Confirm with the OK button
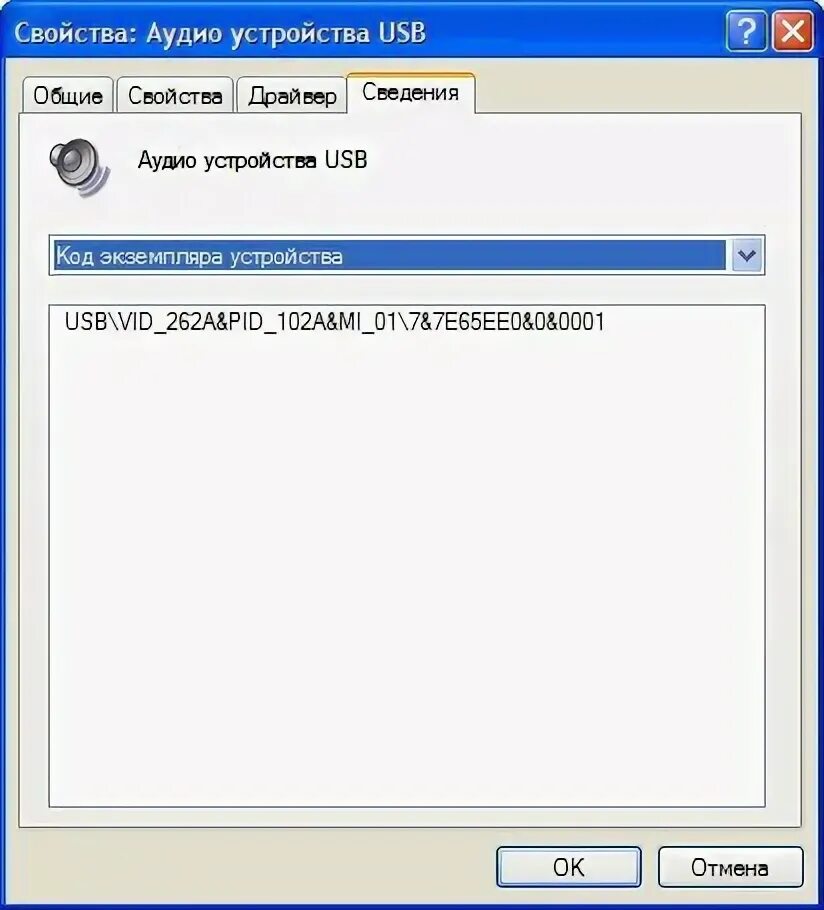Screen dimensions: 824x910 (x=569, y=866)
